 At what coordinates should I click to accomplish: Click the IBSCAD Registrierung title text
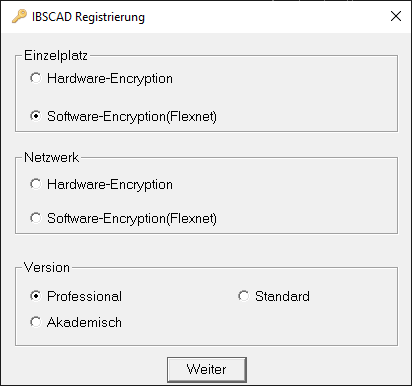tap(88, 17)
